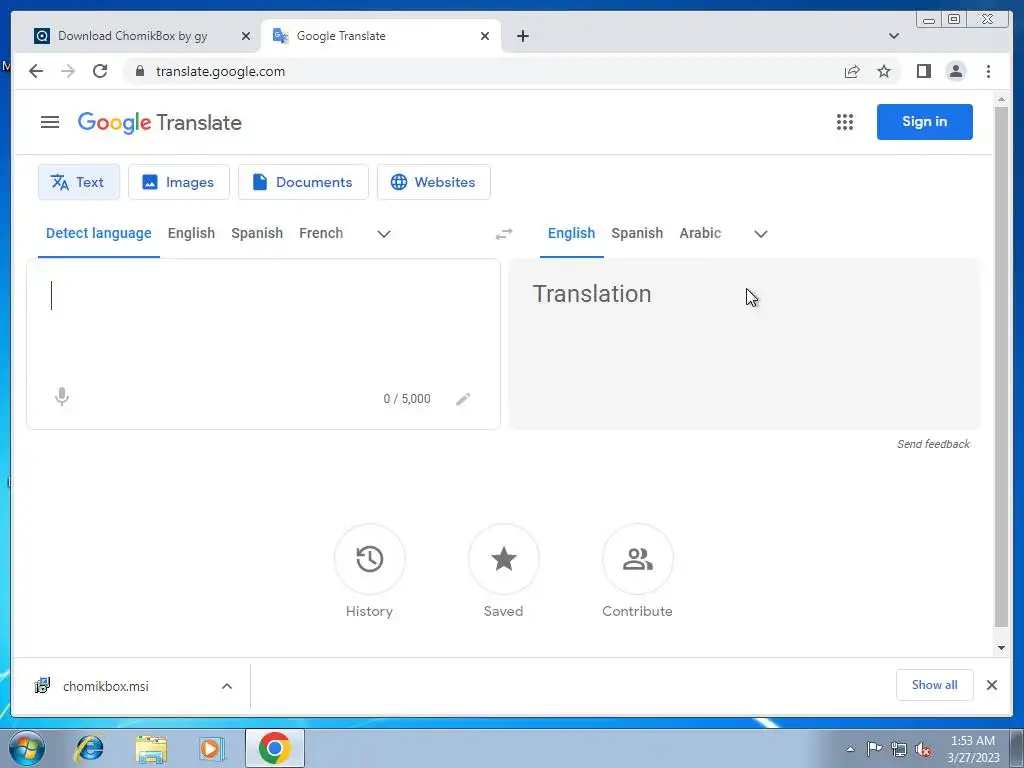Open Windows Media Player from taskbar
Screen dimensions: 1024x768
tap(212, 748)
